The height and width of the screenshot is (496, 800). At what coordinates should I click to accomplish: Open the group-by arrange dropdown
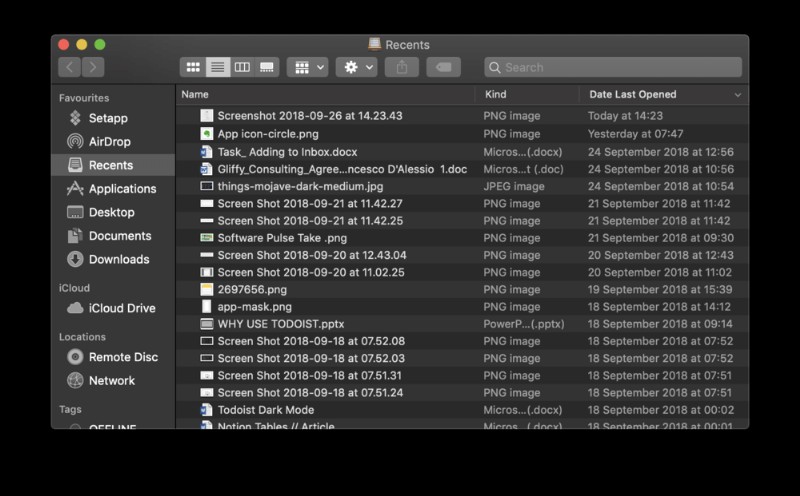(308, 67)
